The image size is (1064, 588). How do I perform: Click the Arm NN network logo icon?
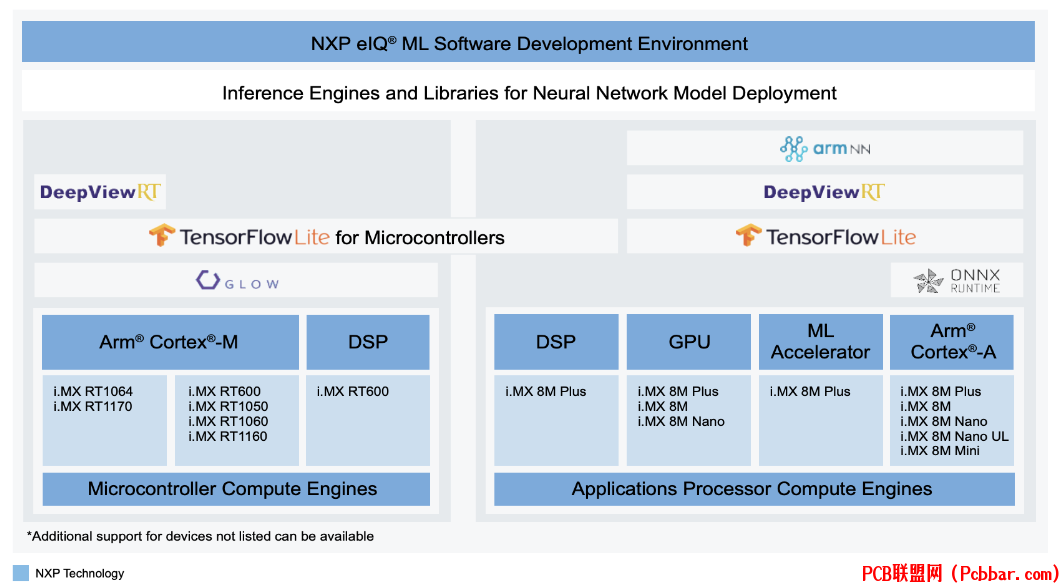coord(793,149)
